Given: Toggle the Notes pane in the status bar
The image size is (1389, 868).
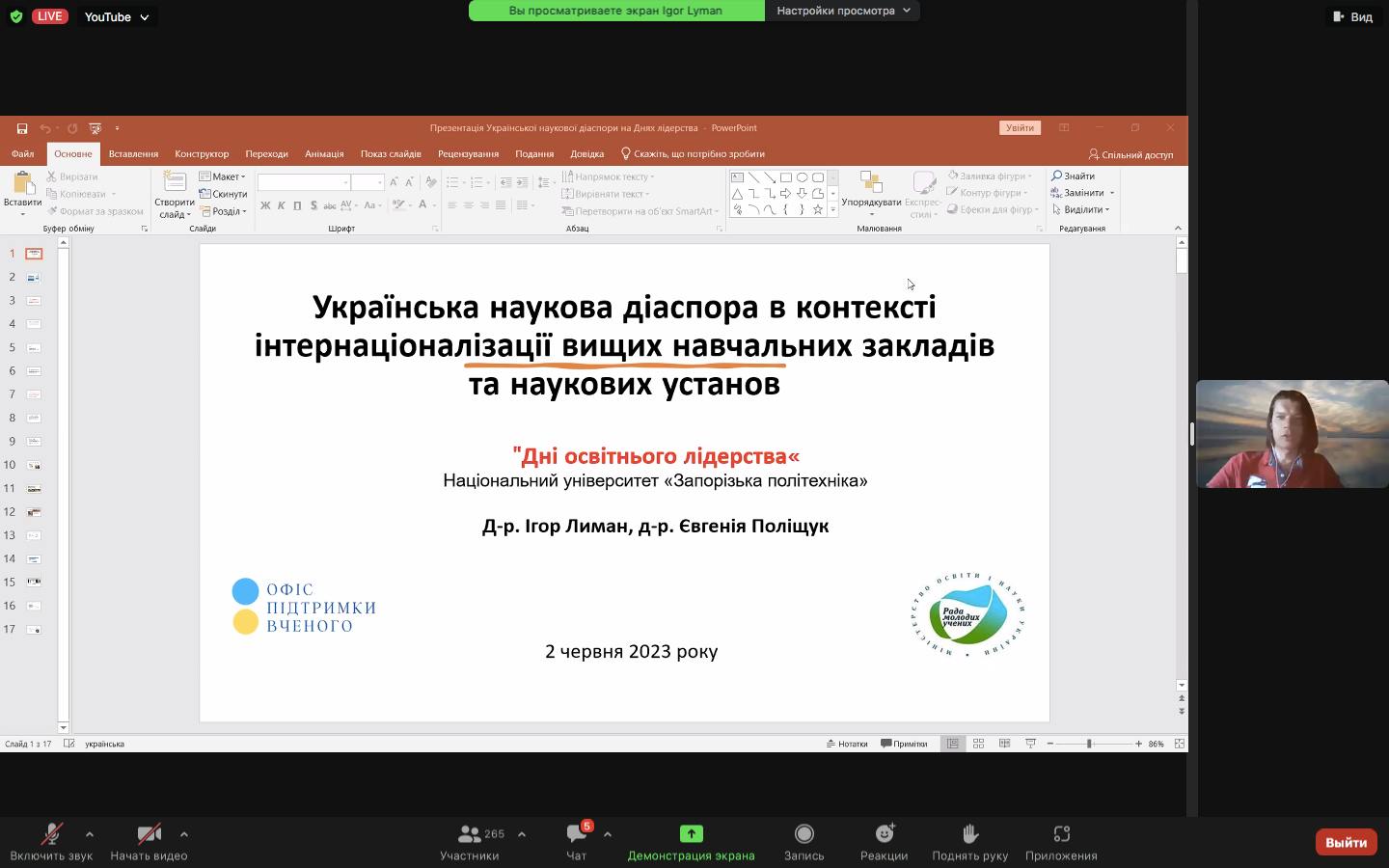Looking at the screenshot, I should 847,744.
